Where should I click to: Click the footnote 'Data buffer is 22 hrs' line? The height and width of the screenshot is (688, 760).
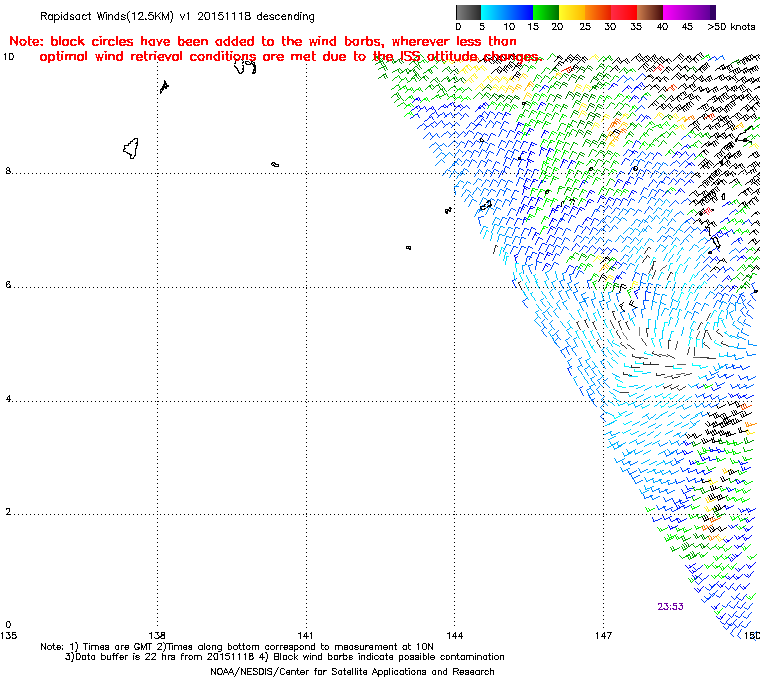click(x=285, y=657)
